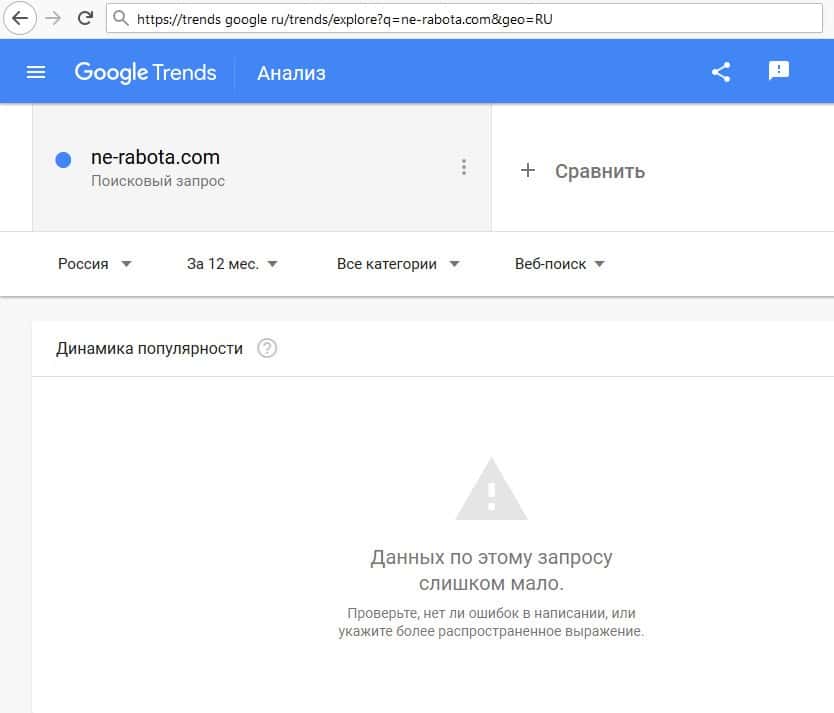Click the share icon
This screenshot has height=713, width=834.
[x=721, y=72]
